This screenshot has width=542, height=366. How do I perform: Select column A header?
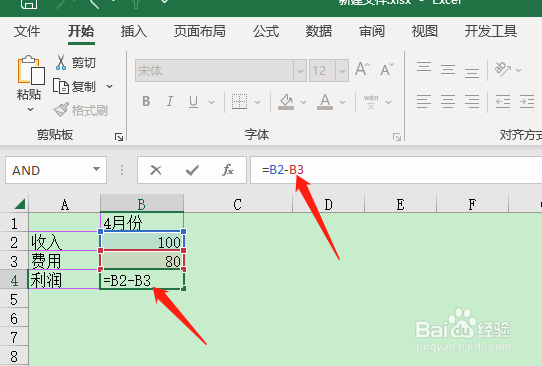tap(64, 204)
